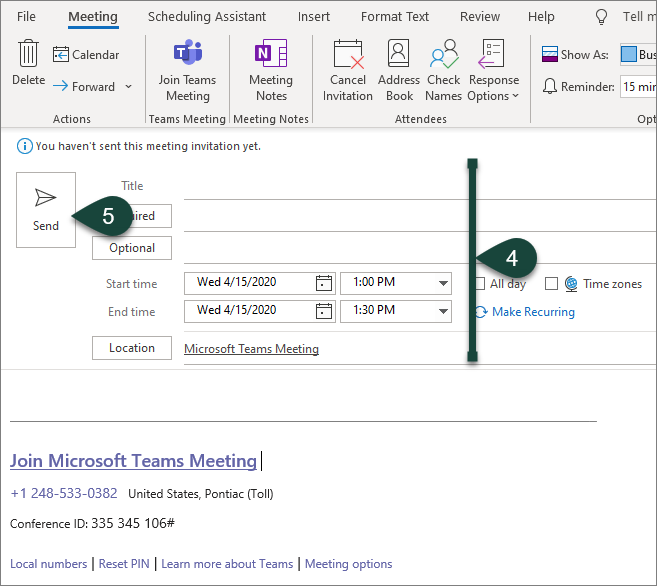Image resolution: width=657 pixels, height=586 pixels.
Task: Open the 1:00 PM start time dropdown
Action: coord(443,283)
